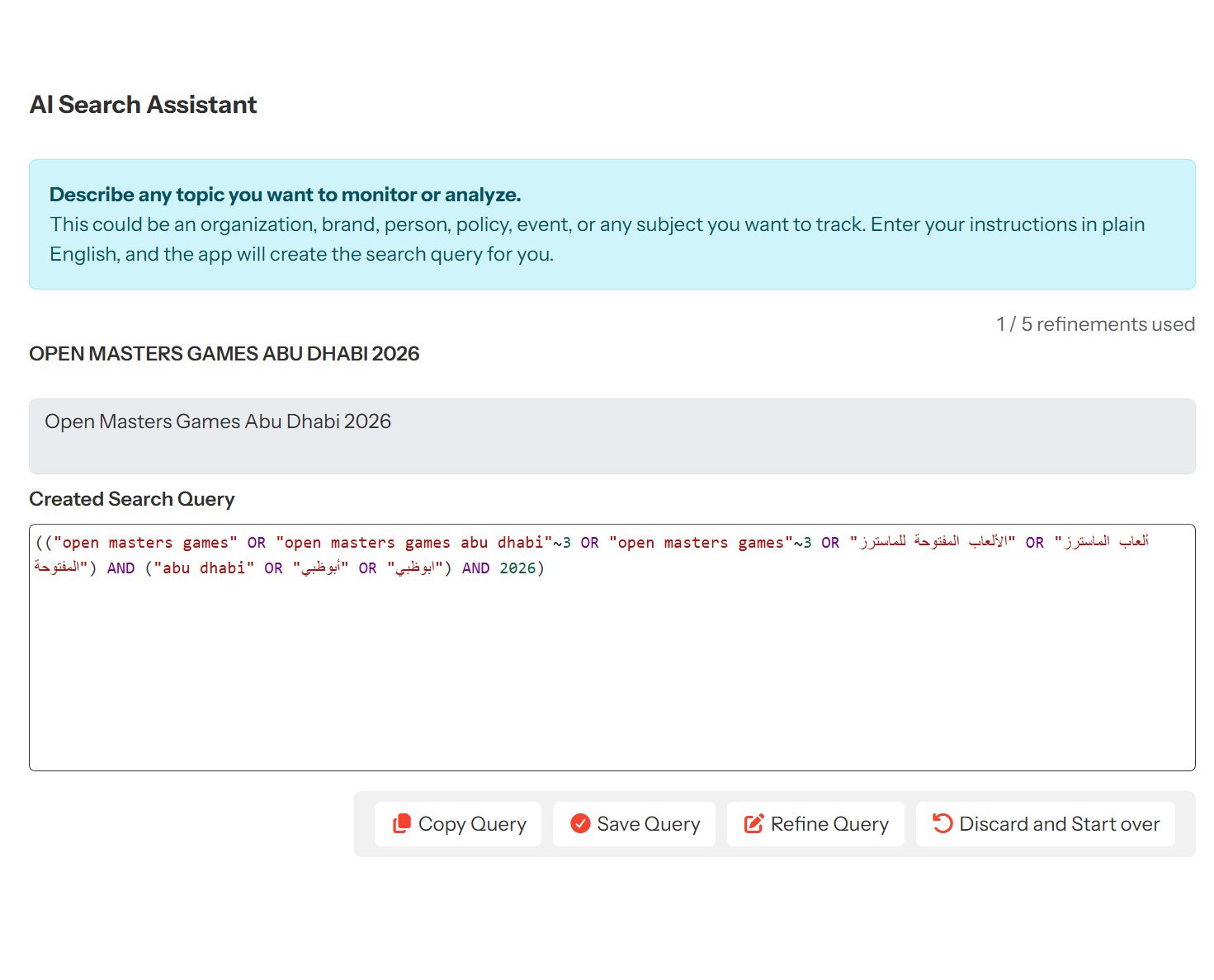Click the Refine Query button
1214x980 pixels.
point(815,824)
